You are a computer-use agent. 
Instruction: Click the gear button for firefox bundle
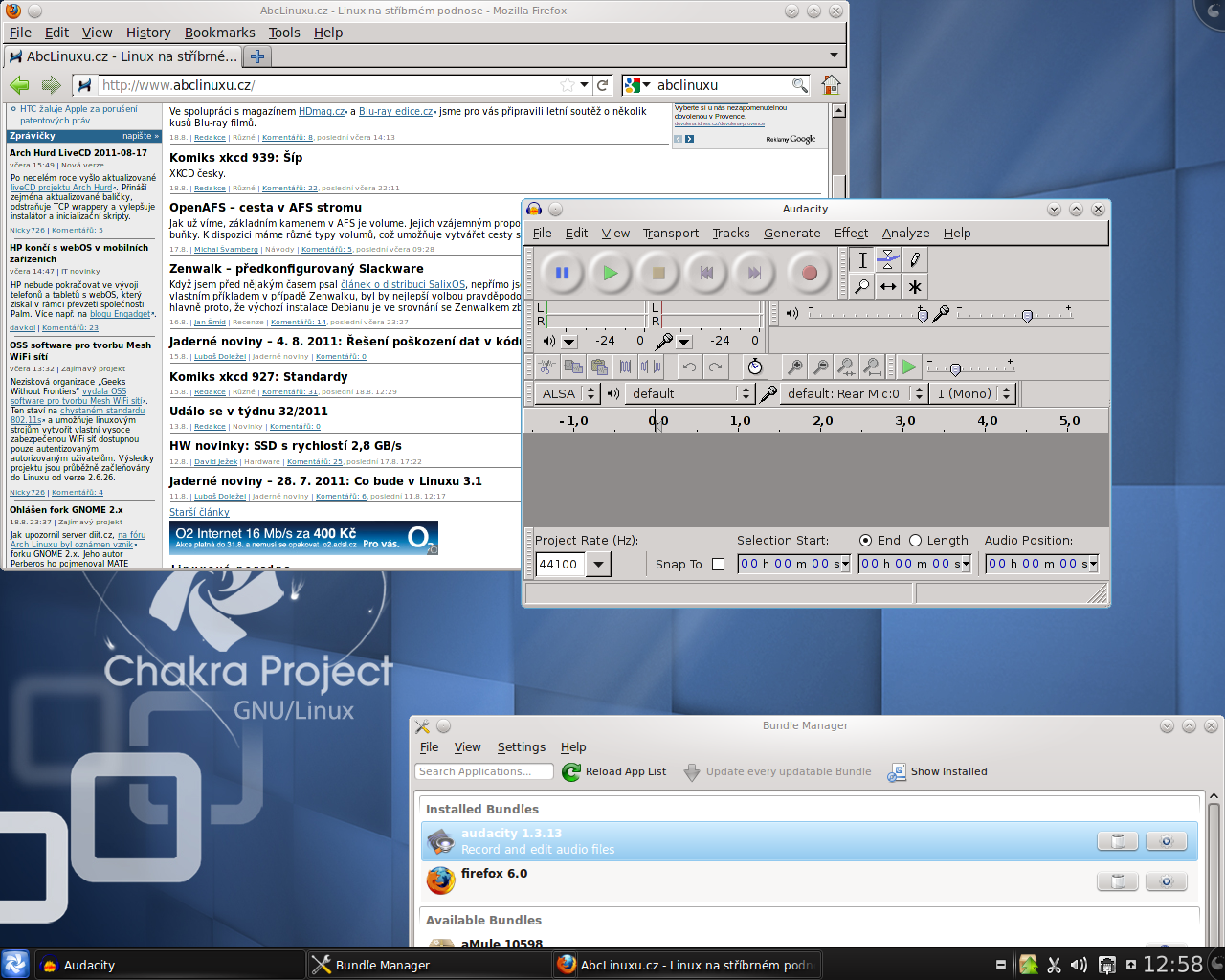(1166, 881)
